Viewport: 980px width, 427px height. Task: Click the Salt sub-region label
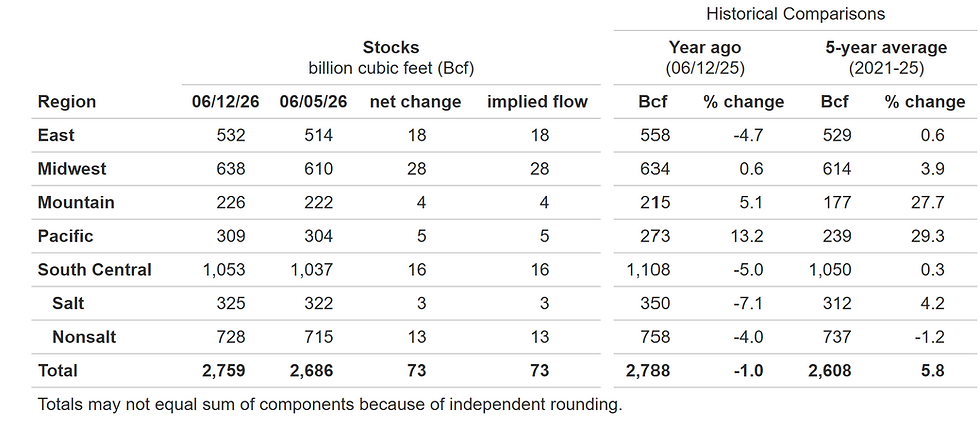68,304
